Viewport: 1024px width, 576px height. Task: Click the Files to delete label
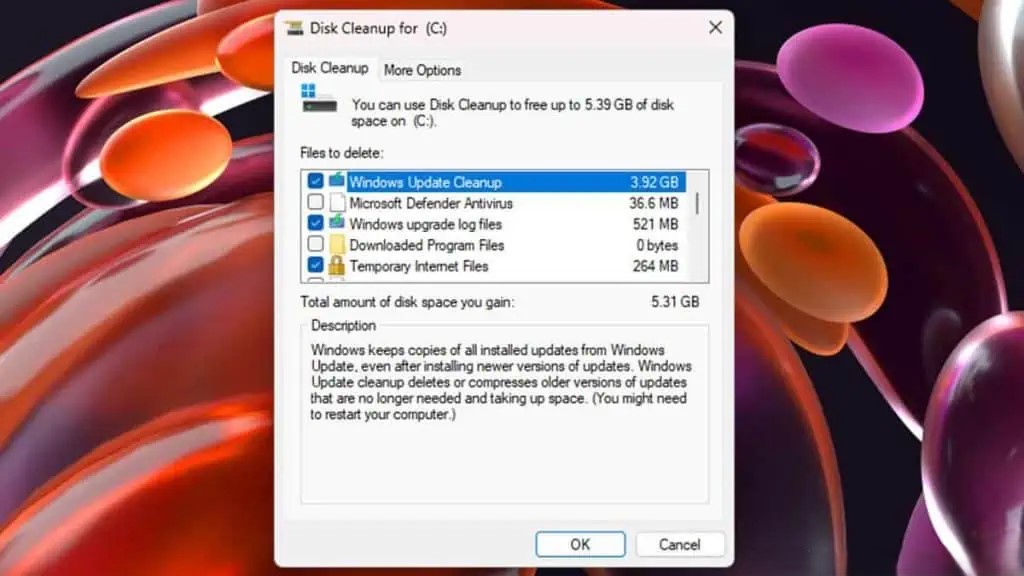[342, 153]
